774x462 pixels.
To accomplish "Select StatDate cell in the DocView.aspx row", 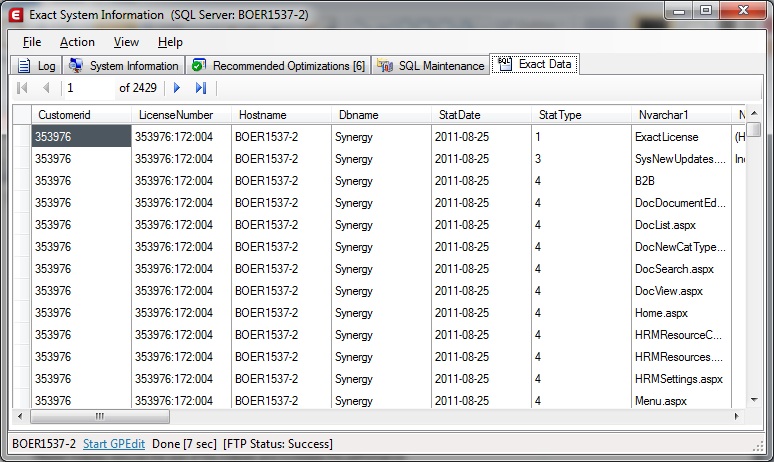I will 482,291.
